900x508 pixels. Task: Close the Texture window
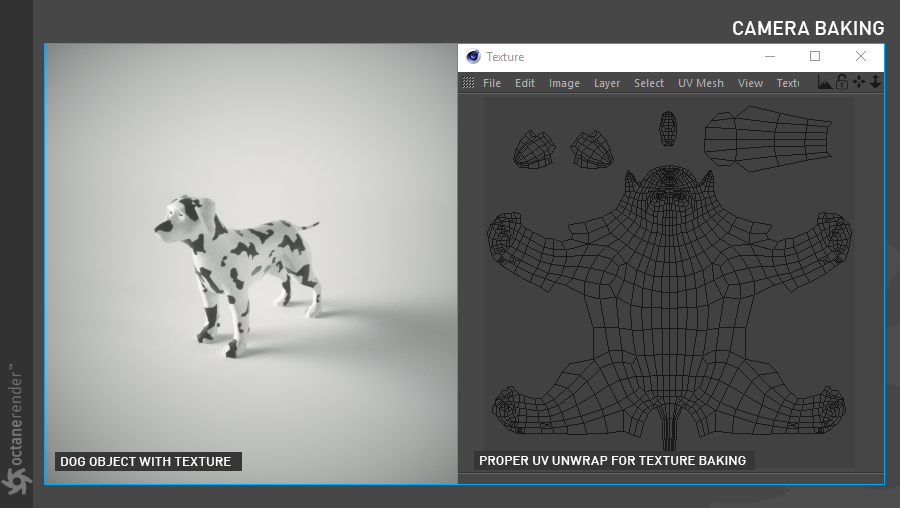click(x=861, y=56)
